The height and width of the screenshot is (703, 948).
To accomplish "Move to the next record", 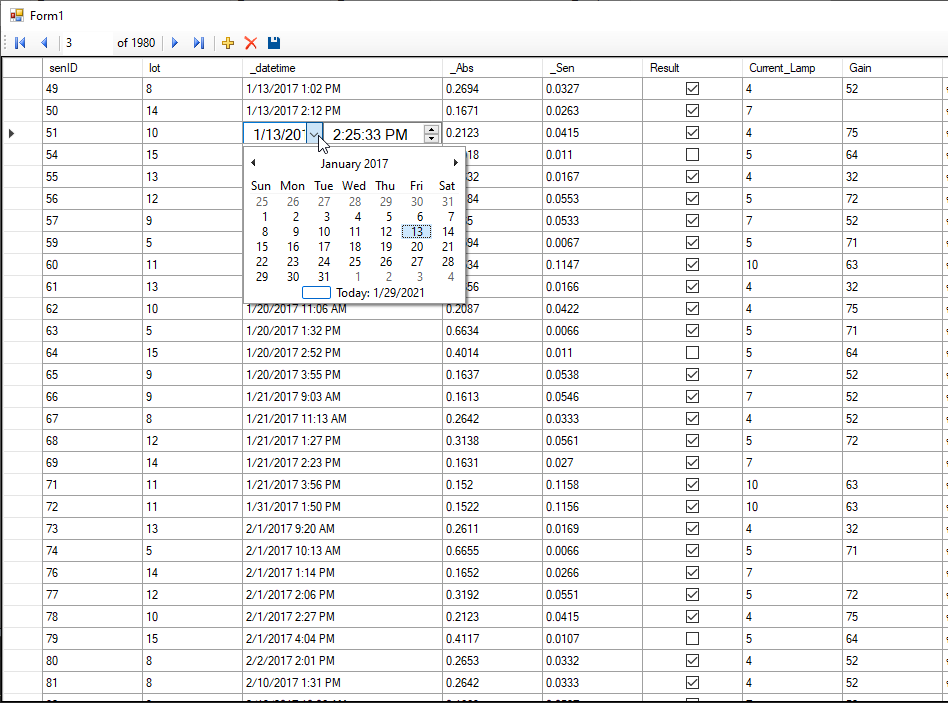I will pyautogui.click(x=175, y=43).
